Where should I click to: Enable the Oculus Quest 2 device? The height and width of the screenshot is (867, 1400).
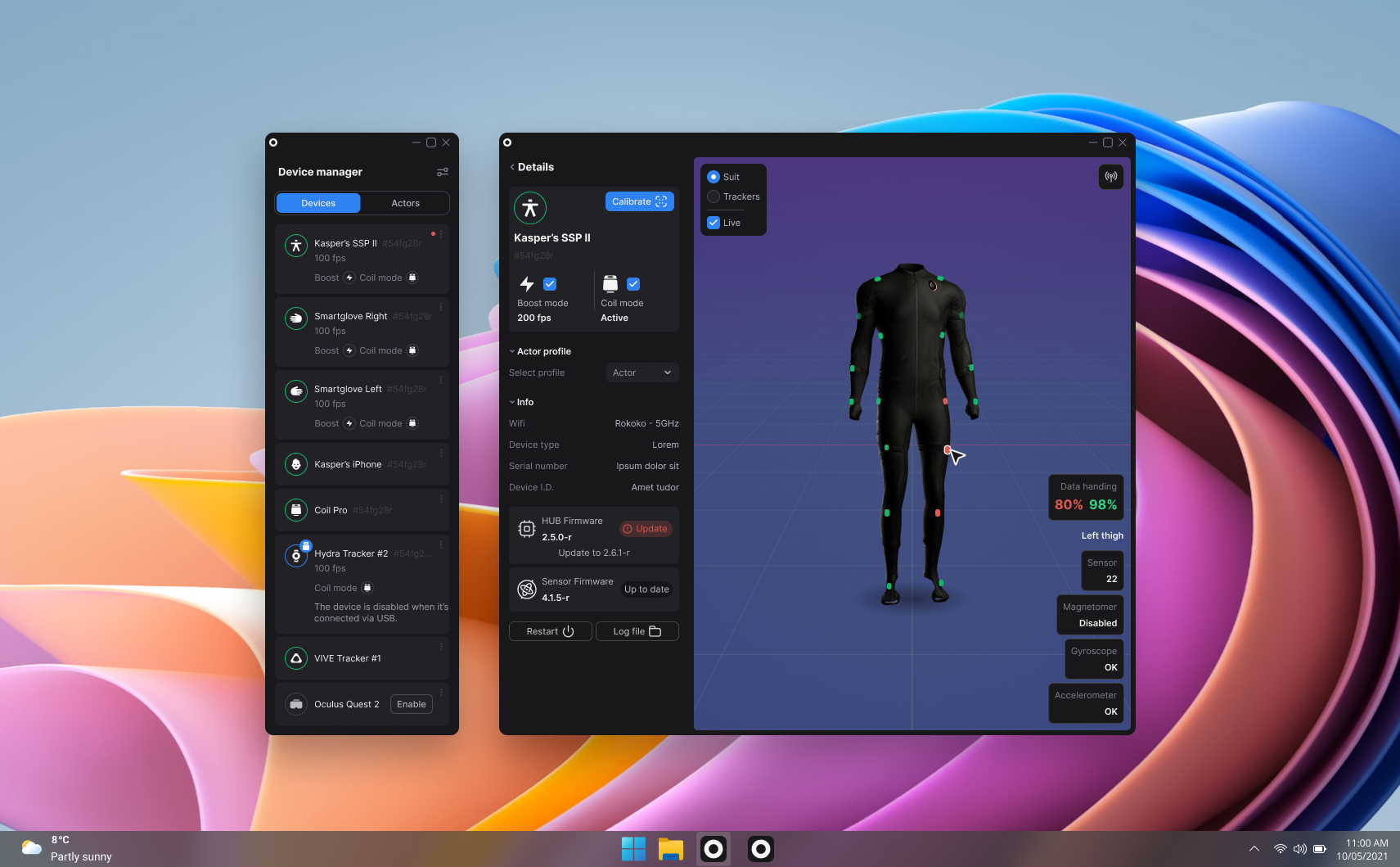click(x=412, y=704)
